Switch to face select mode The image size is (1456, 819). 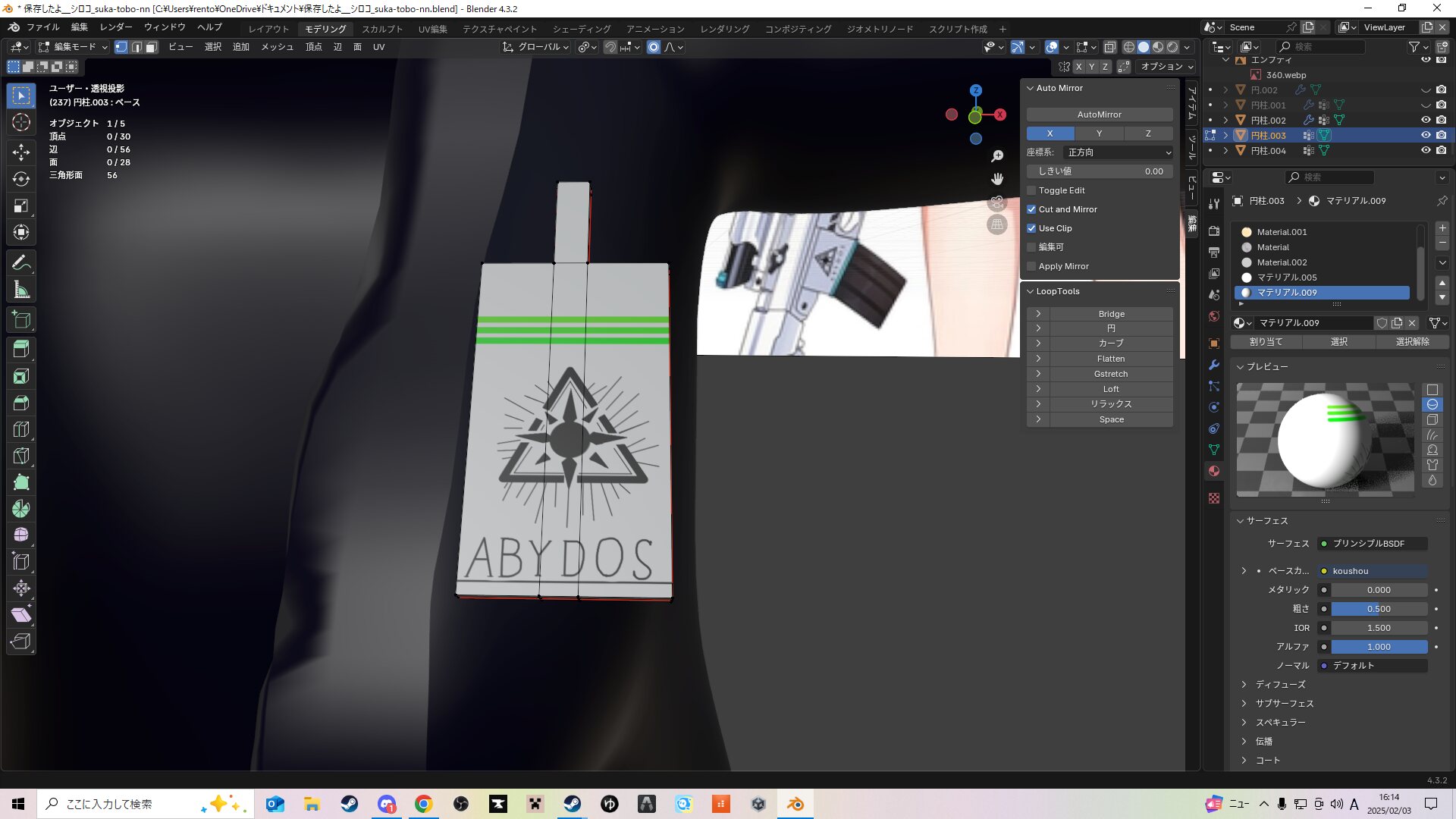pyautogui.click(x=152, y=47)
